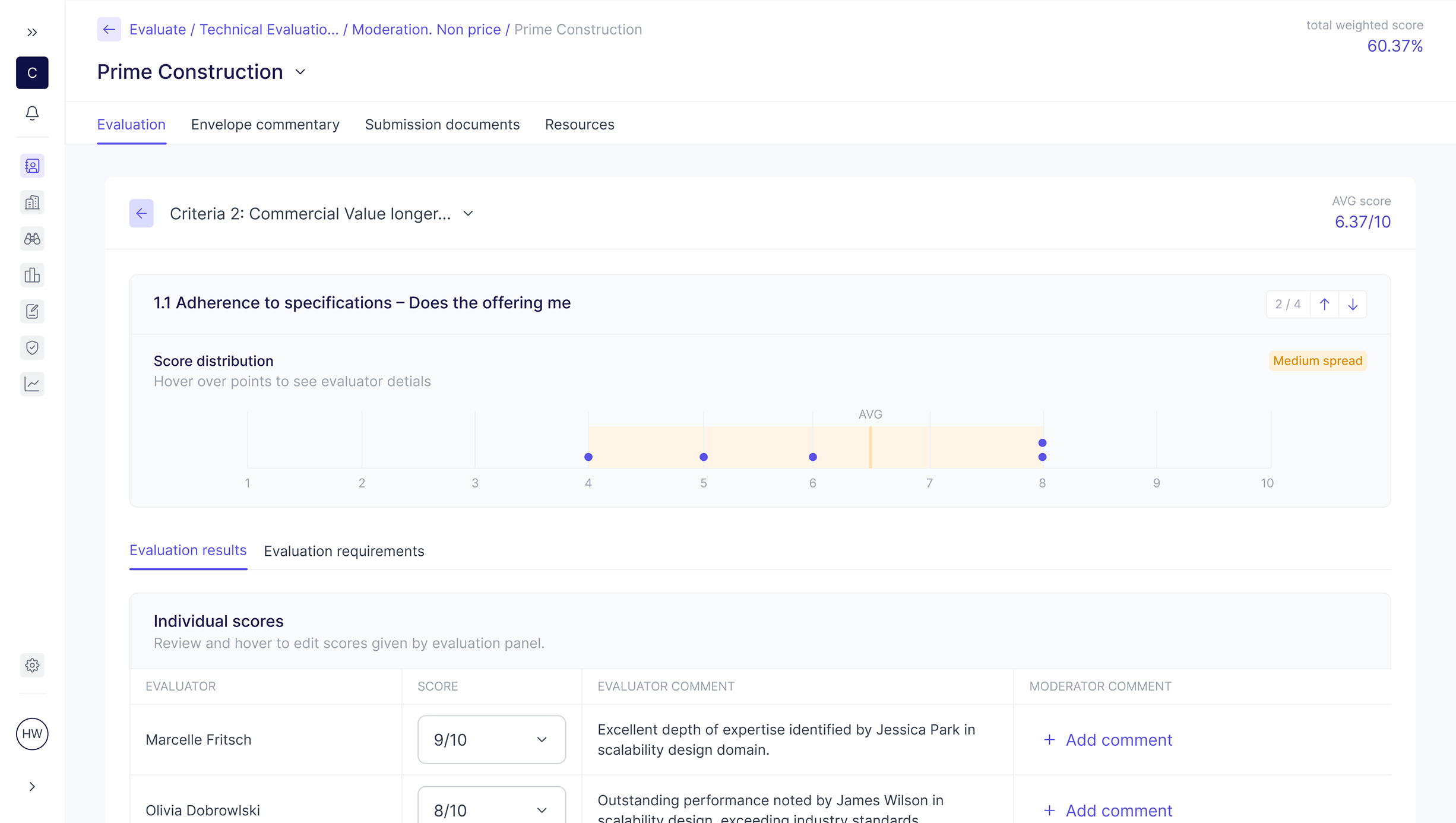Click the score point at 6
1456x823 pixels.
pyautogui.click(x=813, y=457)
